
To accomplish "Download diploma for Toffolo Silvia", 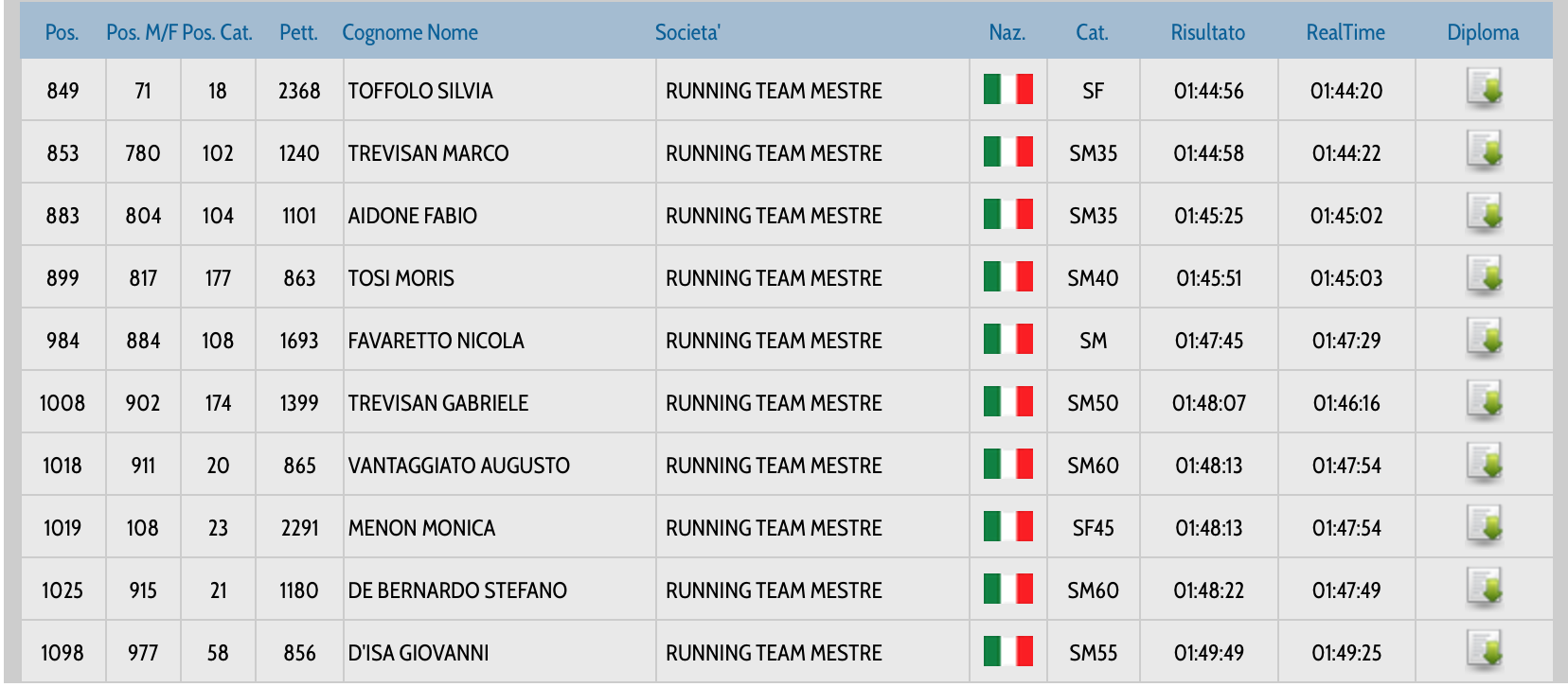I will (x=1484, y=89).
